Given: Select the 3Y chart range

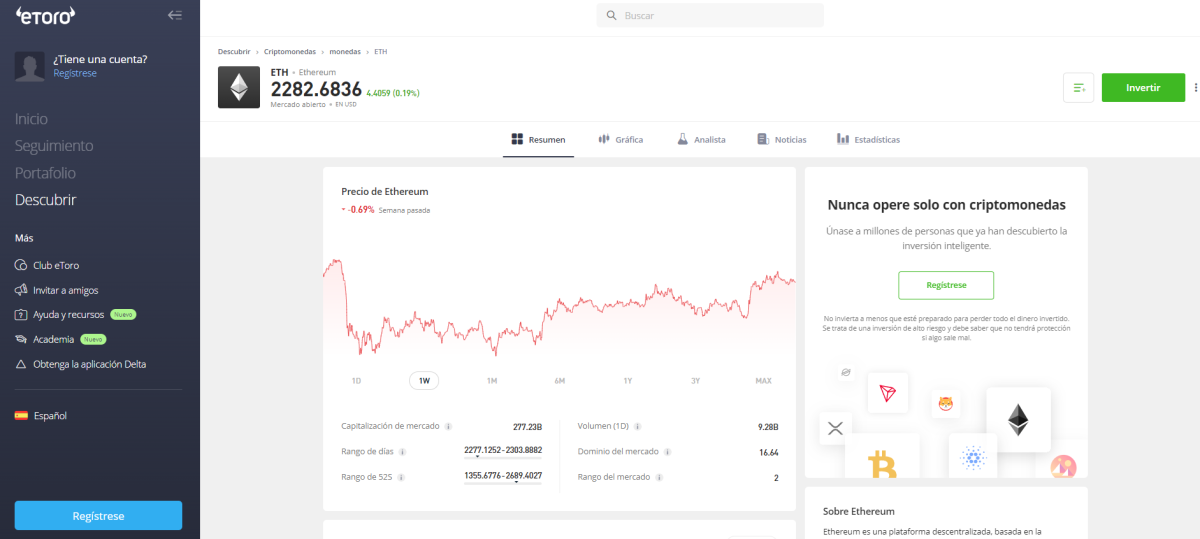Looking at the screenshot, I should [695, 381].
